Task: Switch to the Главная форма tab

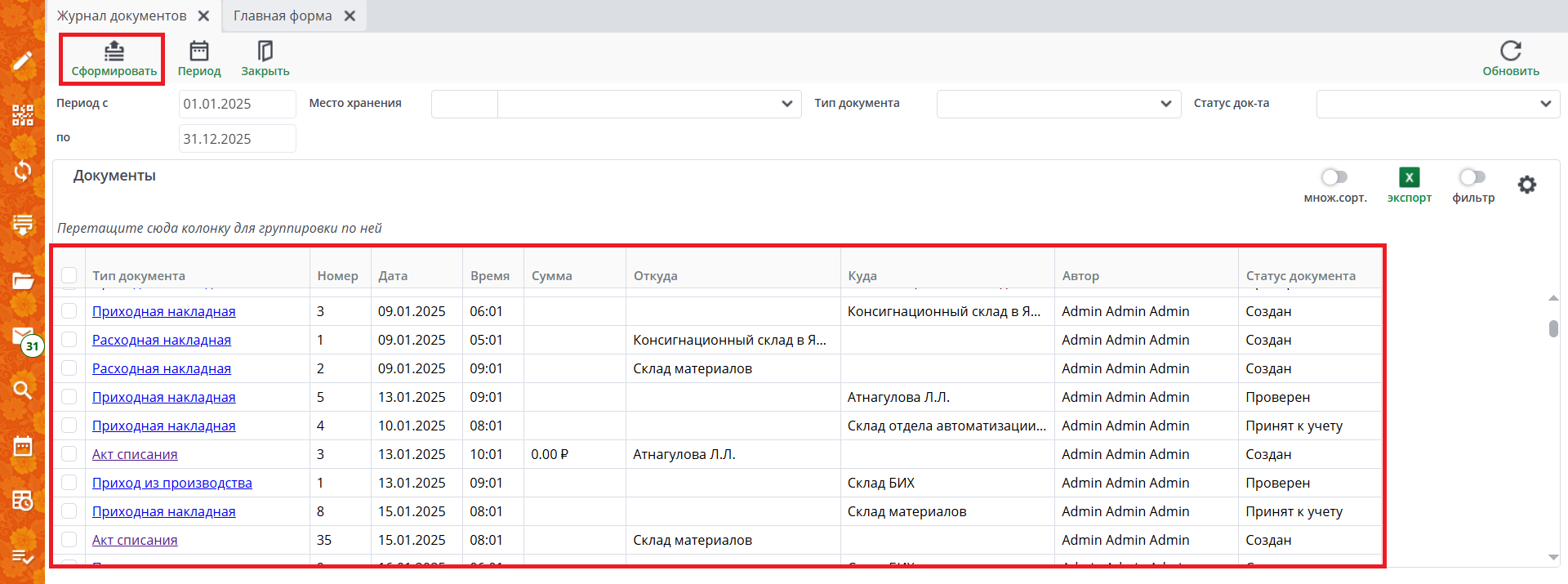Action: point(283,16)
